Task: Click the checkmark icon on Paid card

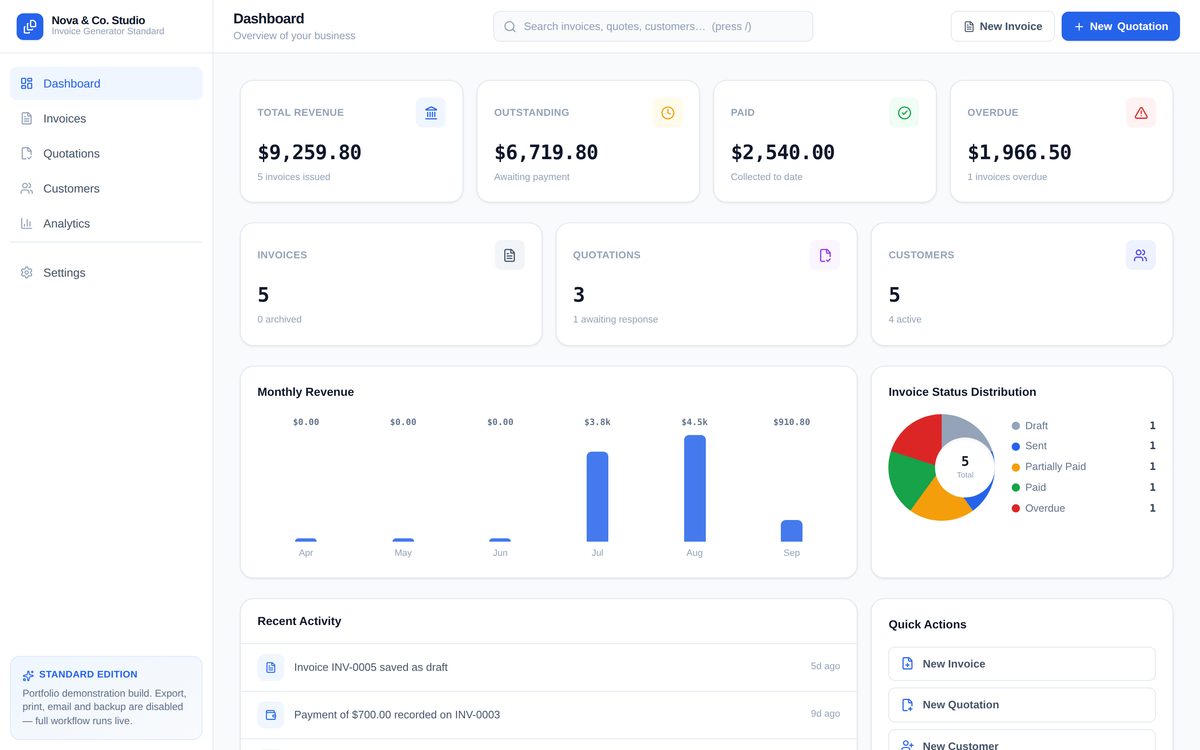Action: click(904, 113)
